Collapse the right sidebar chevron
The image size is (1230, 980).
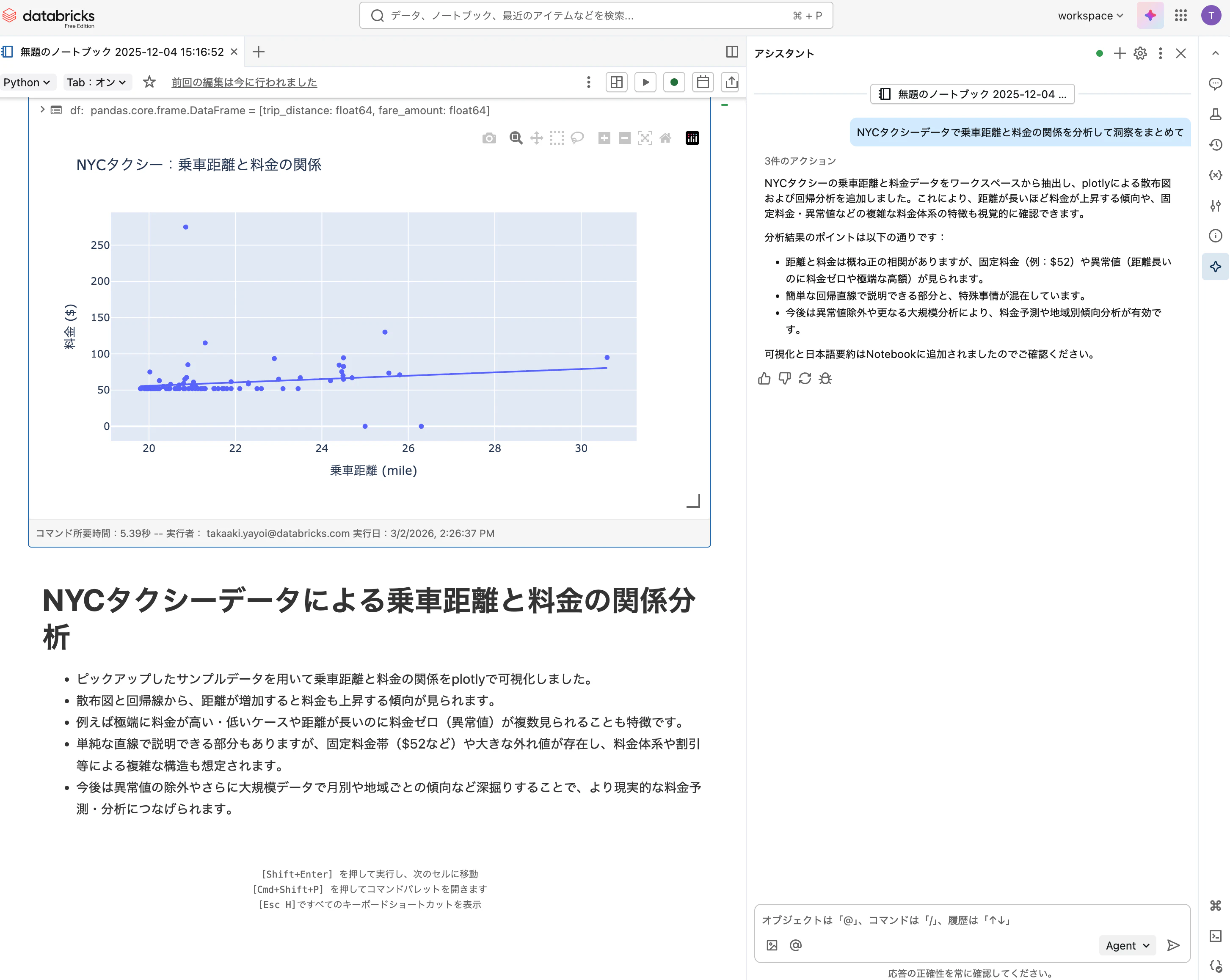(x=1215, y=53)
